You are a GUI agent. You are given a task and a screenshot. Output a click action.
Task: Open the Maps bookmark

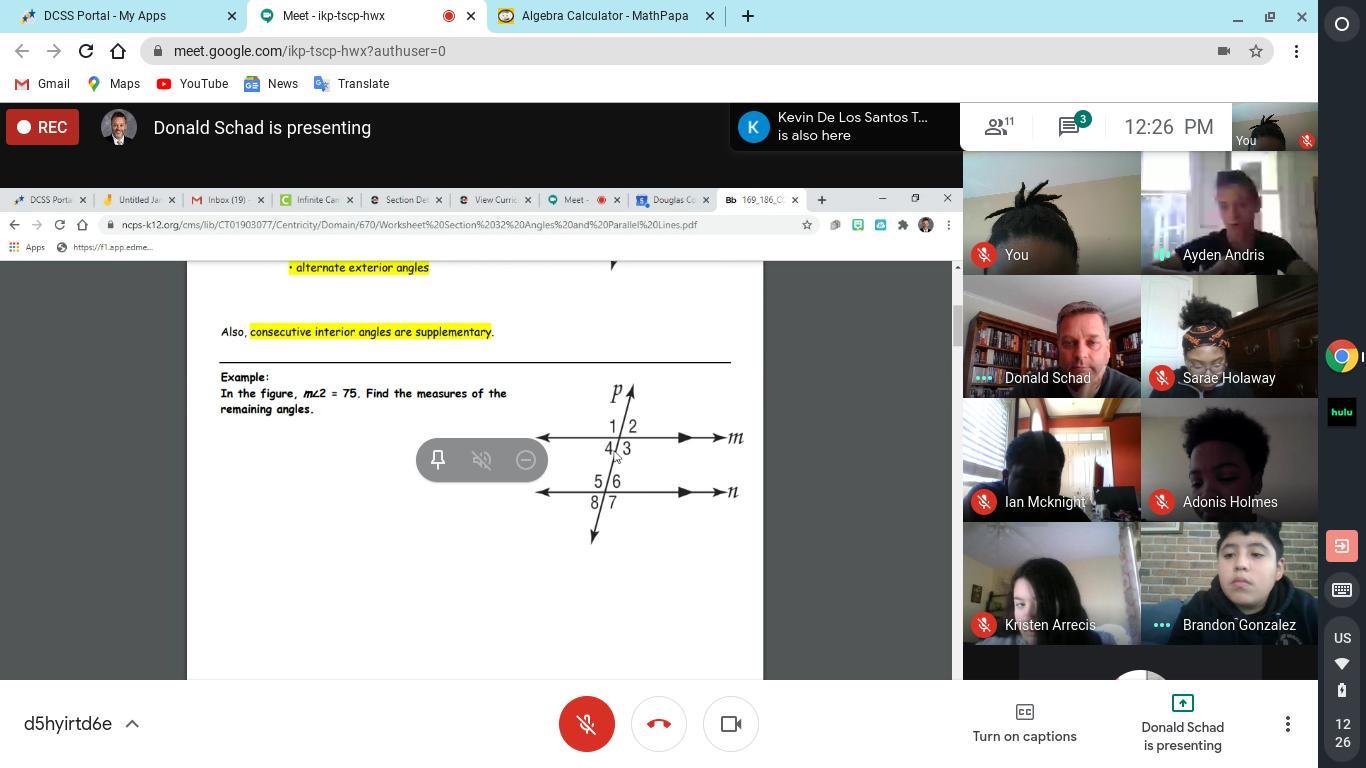113,84
